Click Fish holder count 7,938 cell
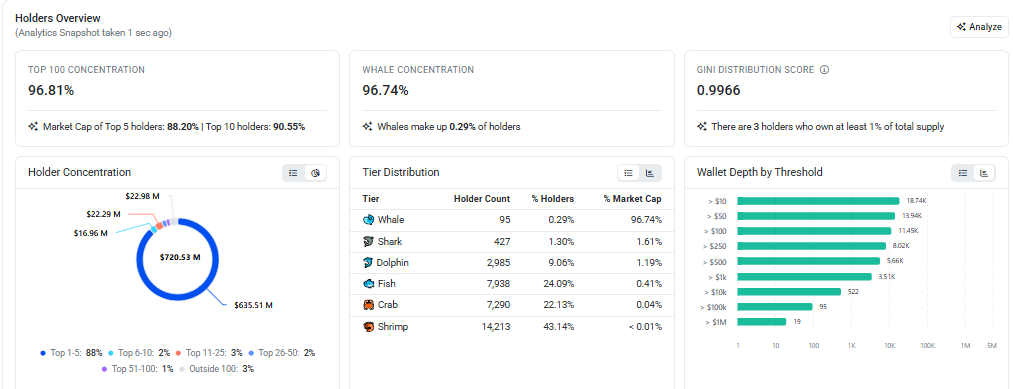 pos(499,284)
